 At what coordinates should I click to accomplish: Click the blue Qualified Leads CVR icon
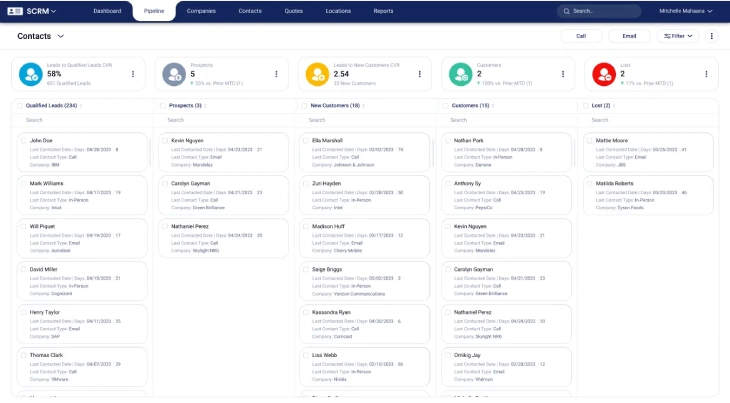point(29,73)
